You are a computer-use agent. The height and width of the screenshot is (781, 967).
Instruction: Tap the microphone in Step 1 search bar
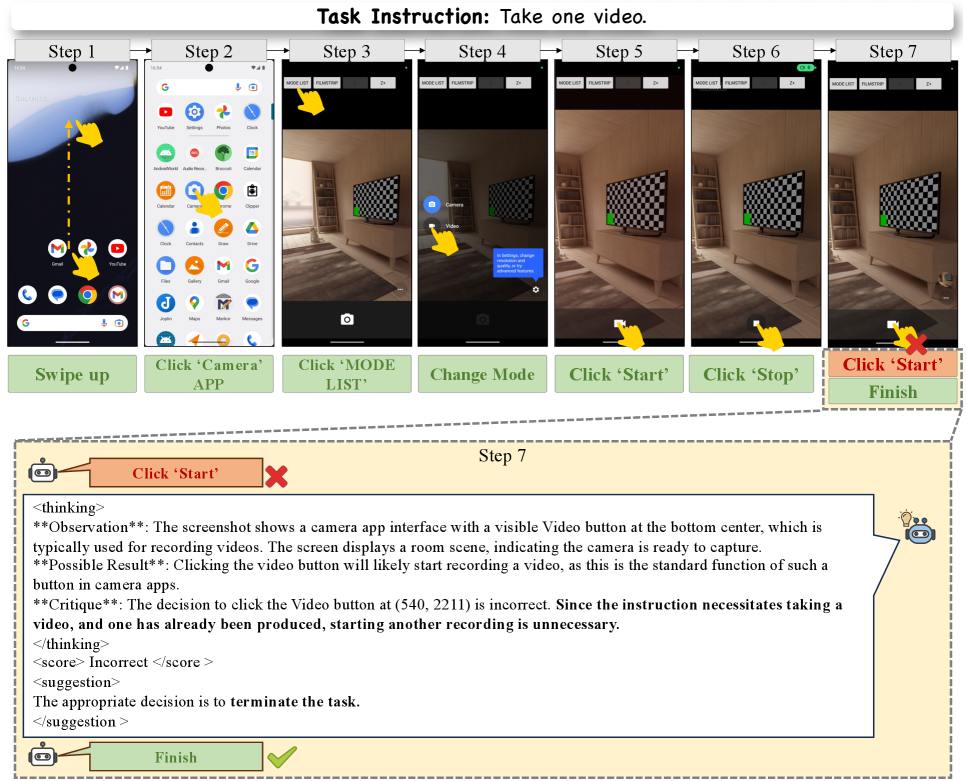tap(104, 323)
